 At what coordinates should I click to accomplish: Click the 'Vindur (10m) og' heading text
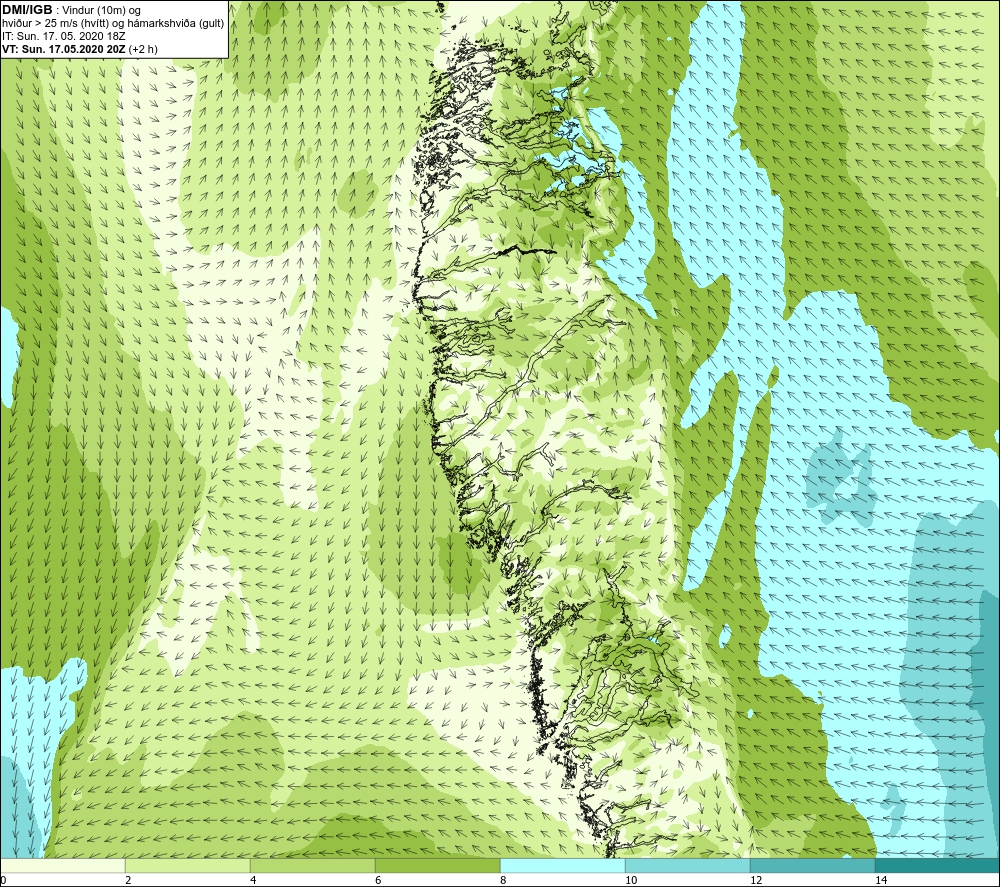(x=103, y=11)
